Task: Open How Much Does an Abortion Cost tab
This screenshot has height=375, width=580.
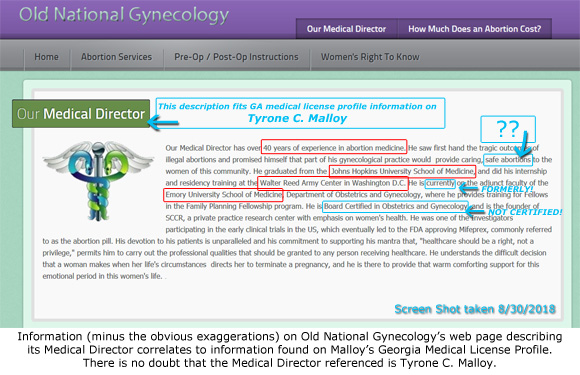Action: (x=475, y=29)
